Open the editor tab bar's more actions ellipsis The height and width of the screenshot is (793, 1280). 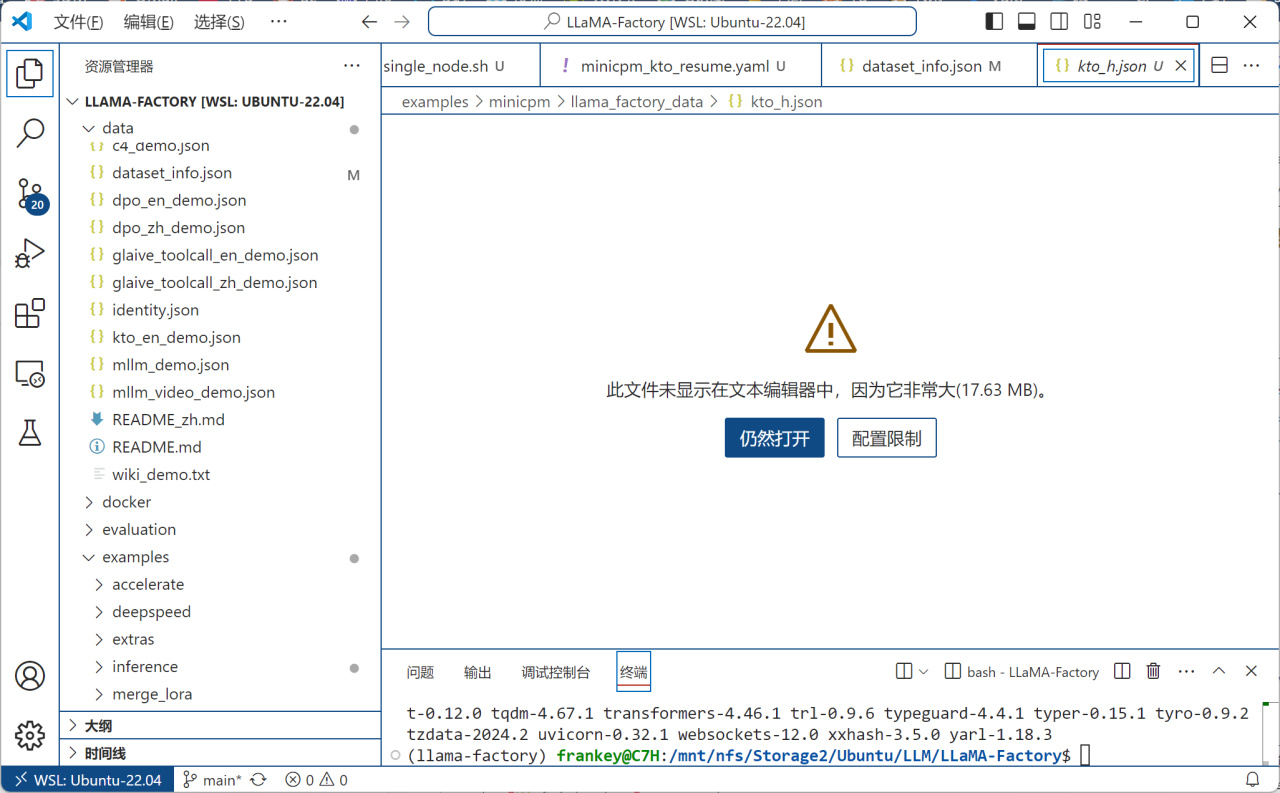(1251, 65)
